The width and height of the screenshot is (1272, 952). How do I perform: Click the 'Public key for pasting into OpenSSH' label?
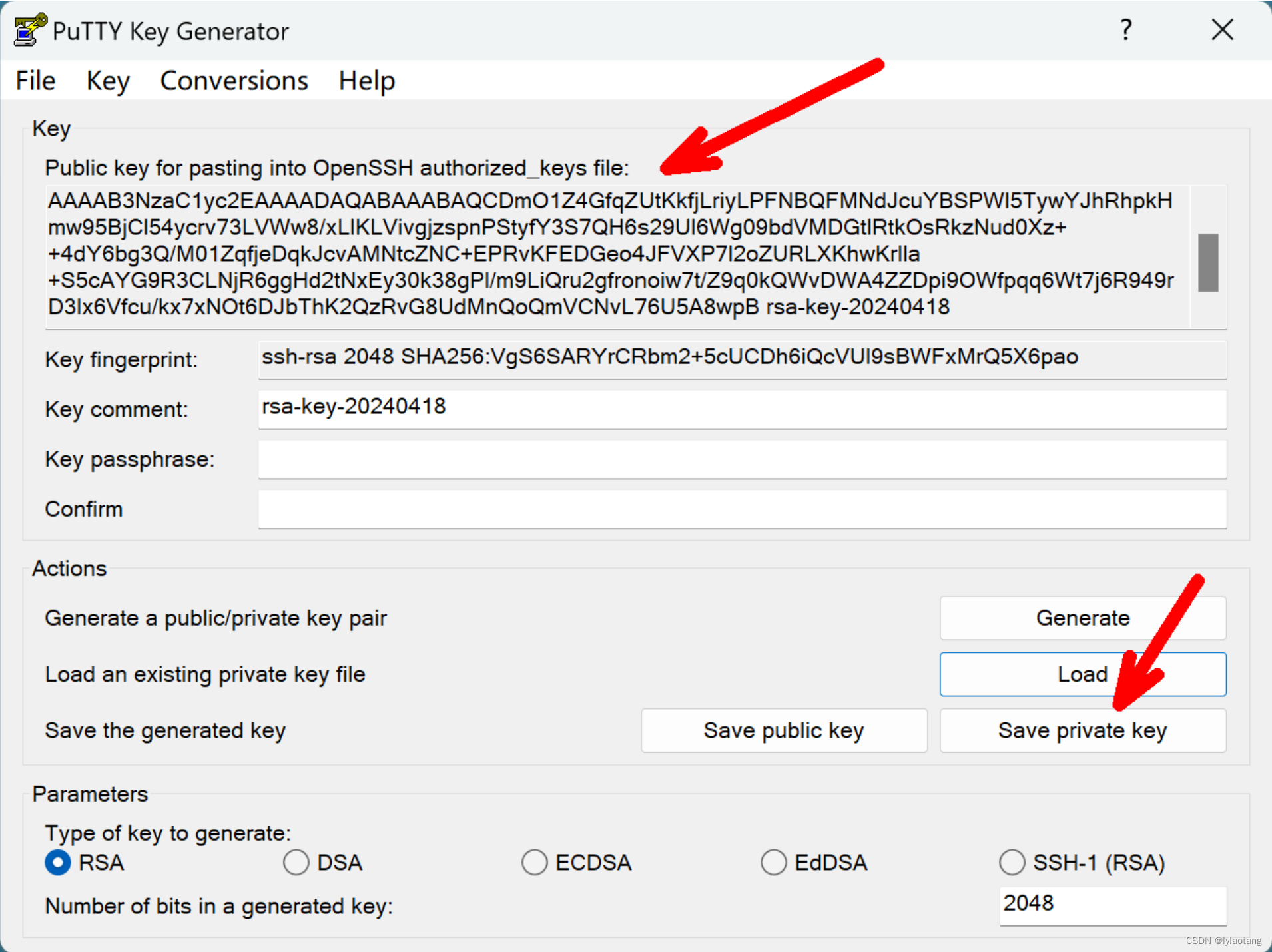pos(337,168)
